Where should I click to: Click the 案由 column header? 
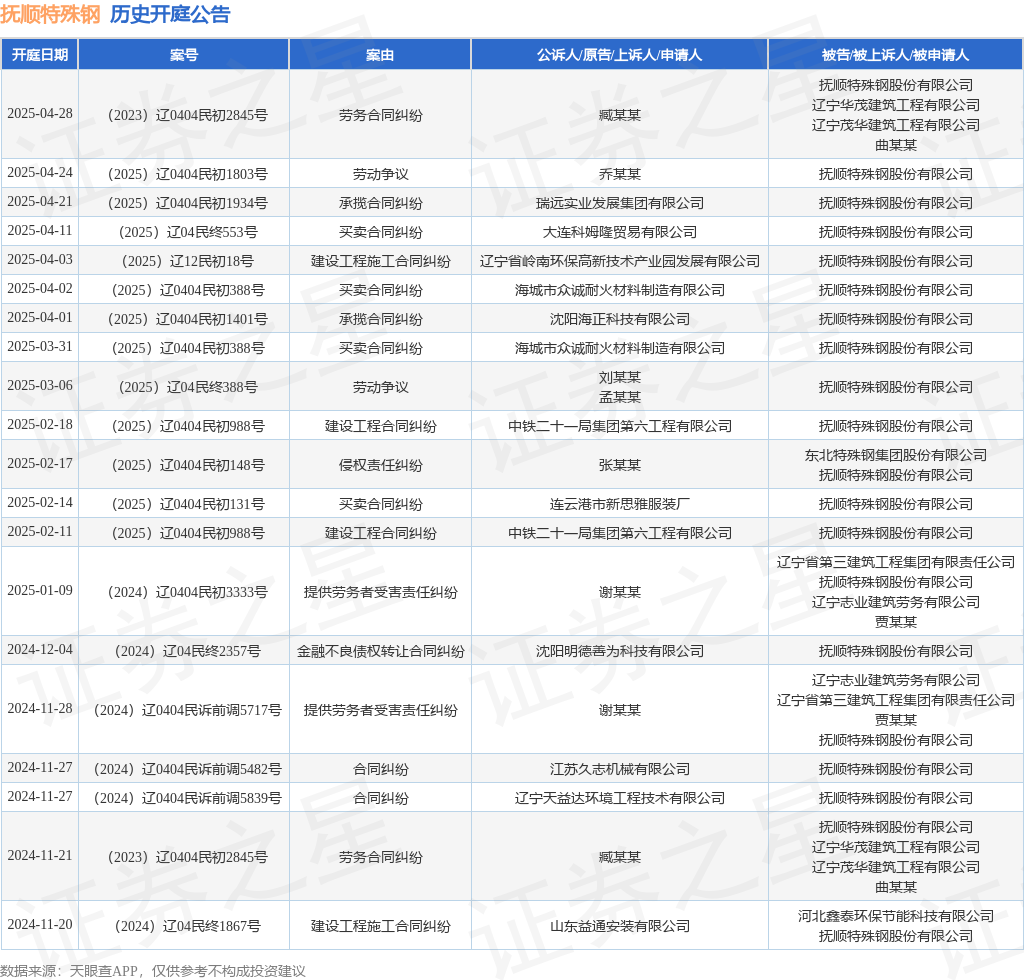tap(380, 55)
